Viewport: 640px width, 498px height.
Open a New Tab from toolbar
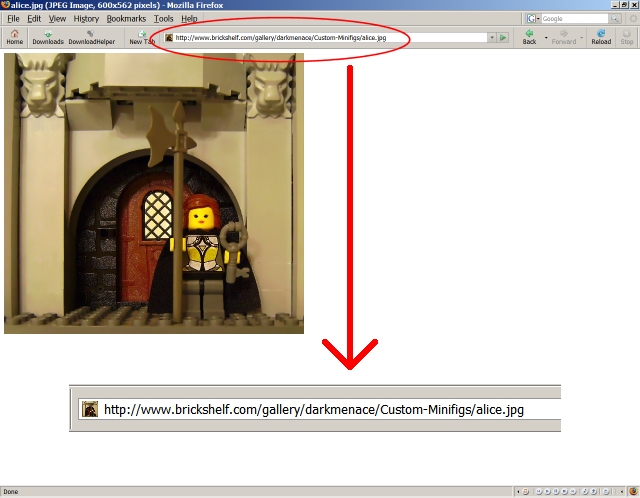coord(142,37)
